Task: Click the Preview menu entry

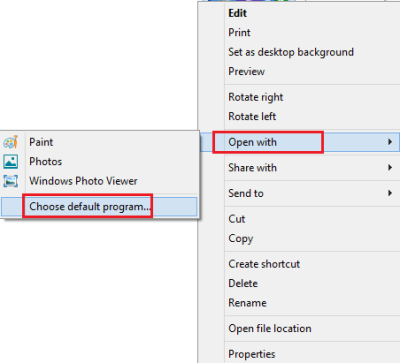Action: click(246, 71)
